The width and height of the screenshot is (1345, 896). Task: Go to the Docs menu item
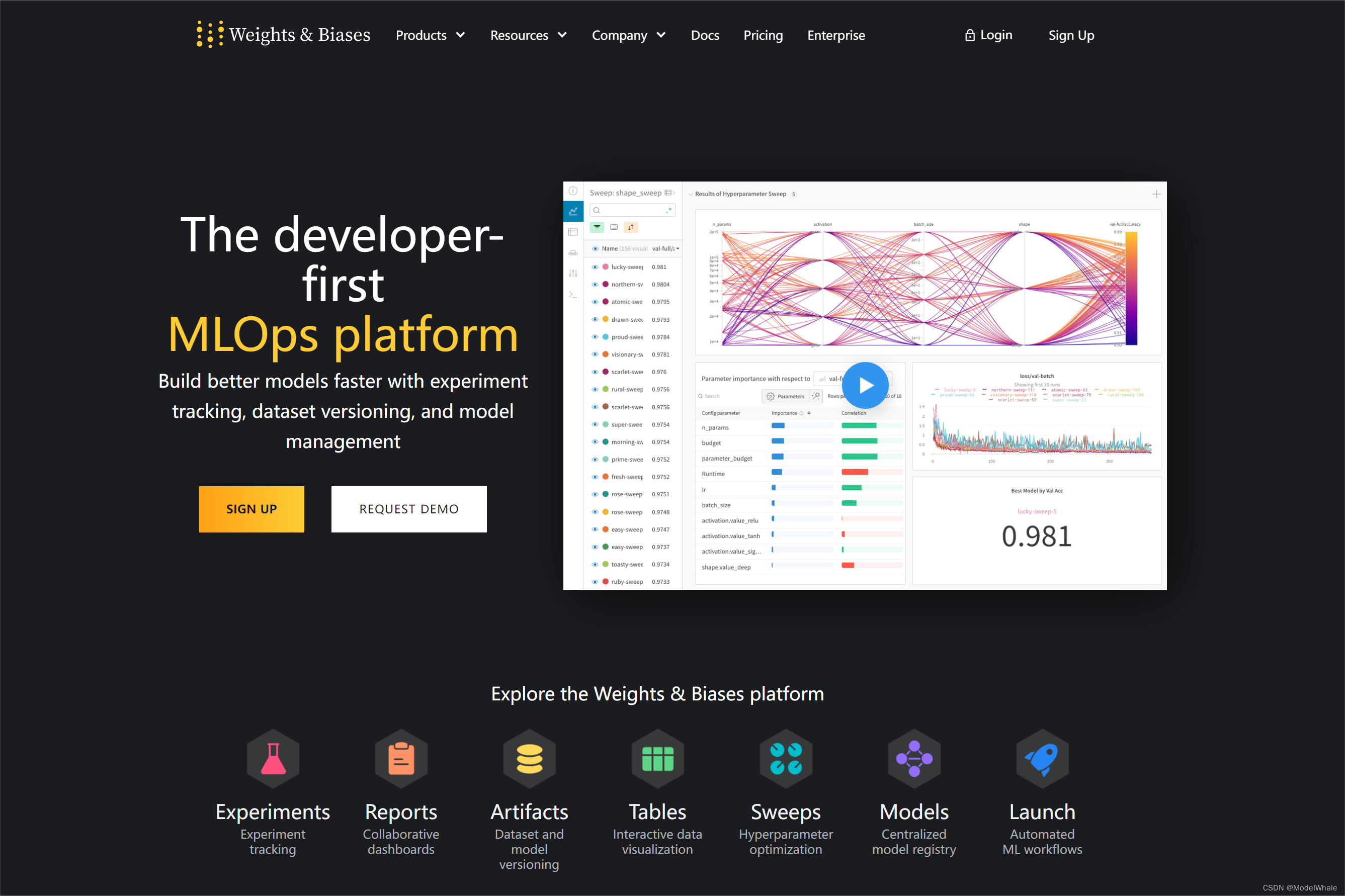click(x=705, y=35)
